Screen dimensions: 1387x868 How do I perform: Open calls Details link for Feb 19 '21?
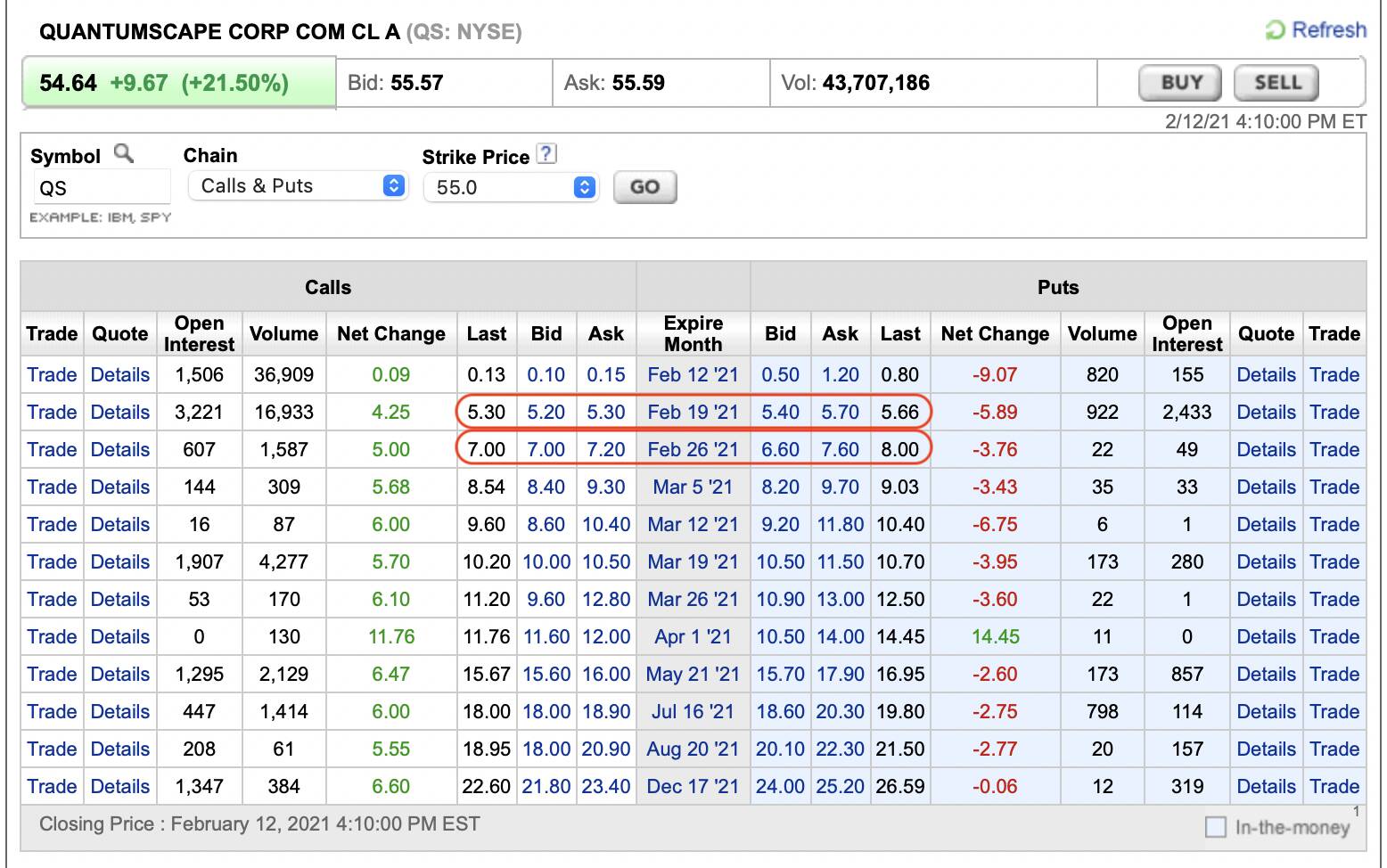tap(120, 412)
